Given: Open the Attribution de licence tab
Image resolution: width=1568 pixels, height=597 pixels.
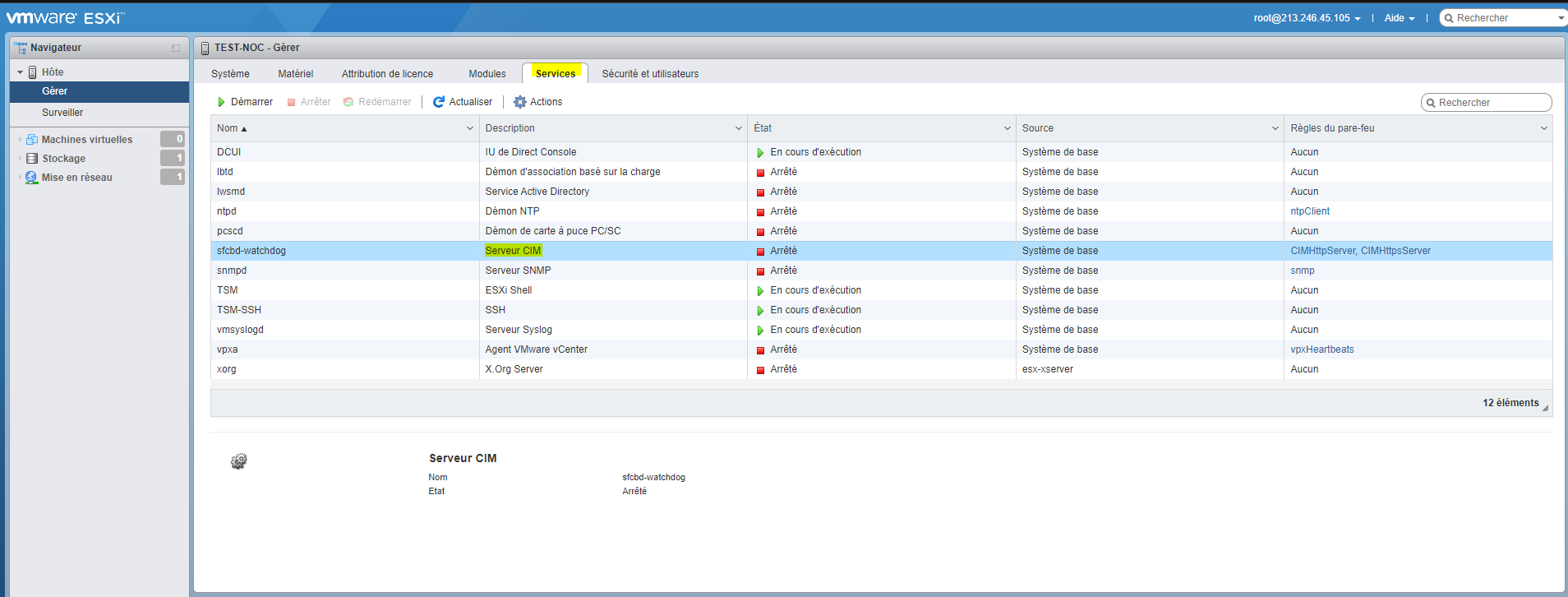Looking at the screenshot, I should (387, 74).
